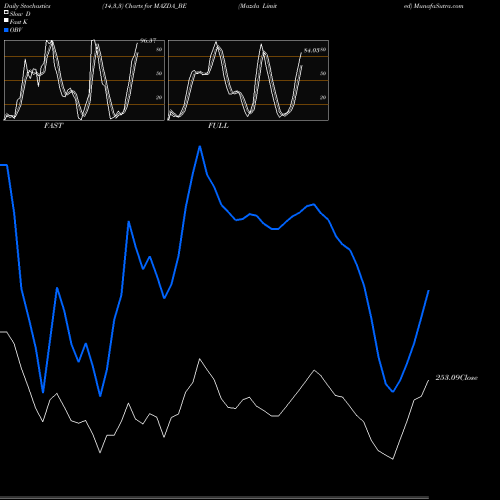Click the 'Fast K' legend text
500x500 pixels.
pyautogui.click(x=19, y=22)
